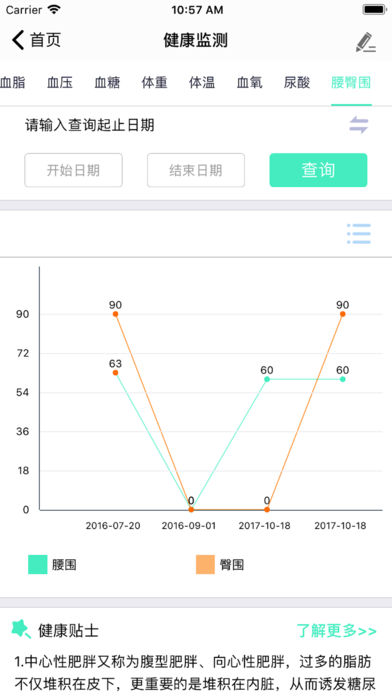Viewport: 392px width, 696px height.
Task: Click the 72 y-axis value
Action: (23, 353)
